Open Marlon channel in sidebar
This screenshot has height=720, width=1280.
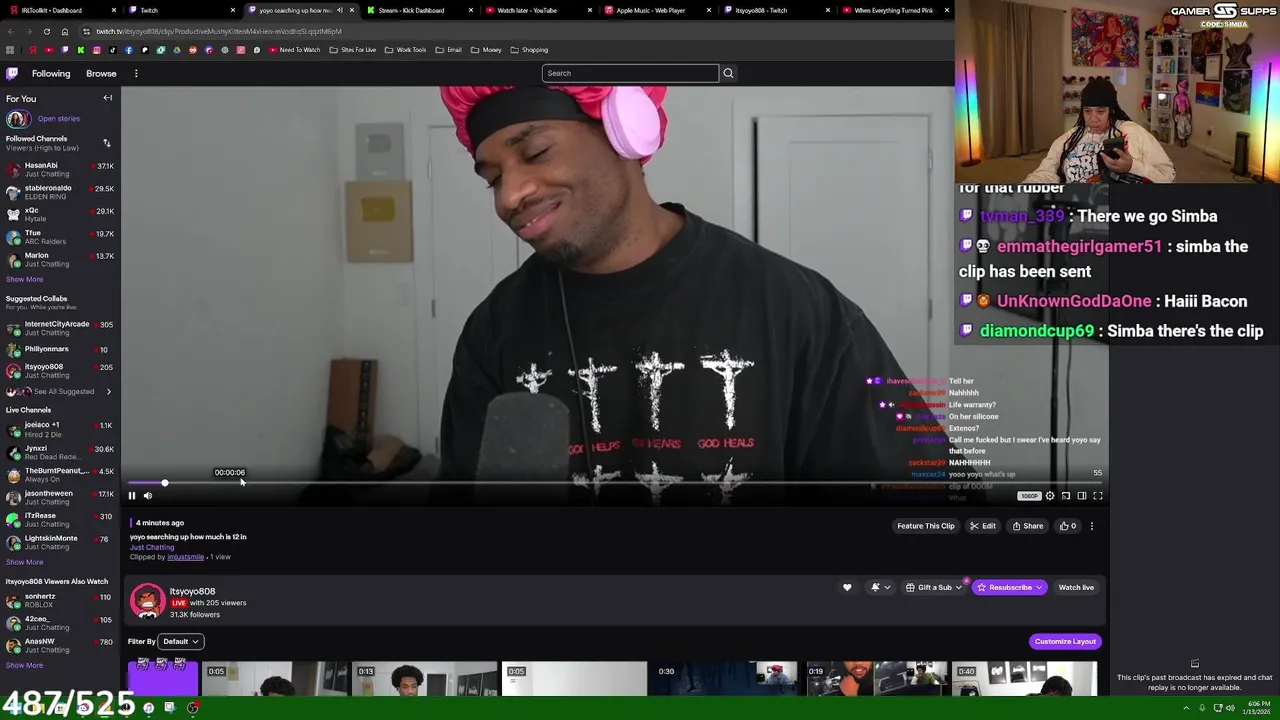[x=60, y=259]
